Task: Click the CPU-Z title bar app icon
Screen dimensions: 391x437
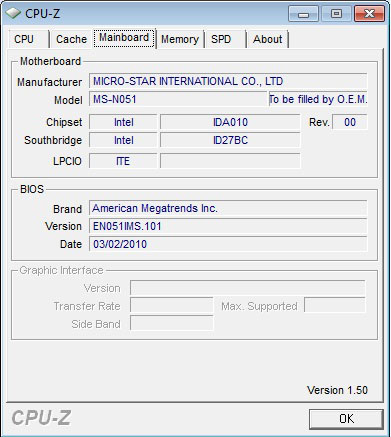Action: coord(13,13)
